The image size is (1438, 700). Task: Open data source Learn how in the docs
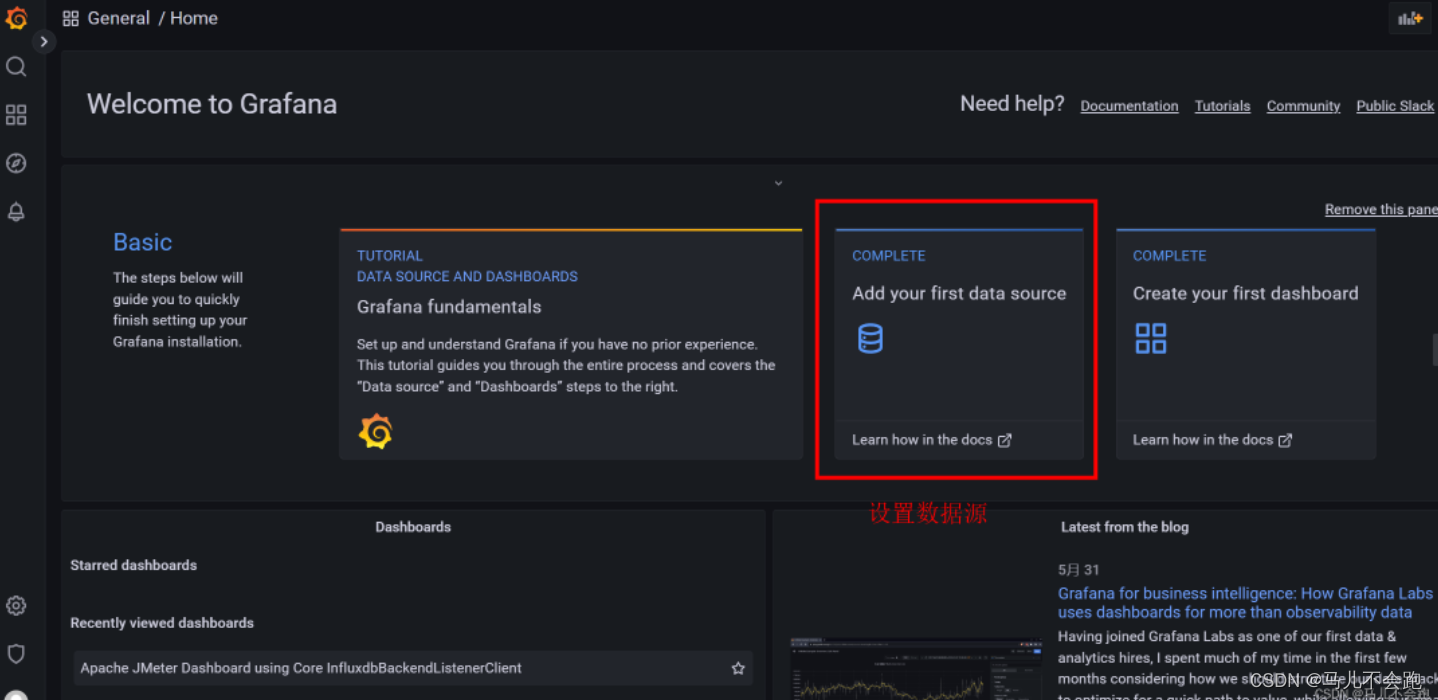[922, 440]
